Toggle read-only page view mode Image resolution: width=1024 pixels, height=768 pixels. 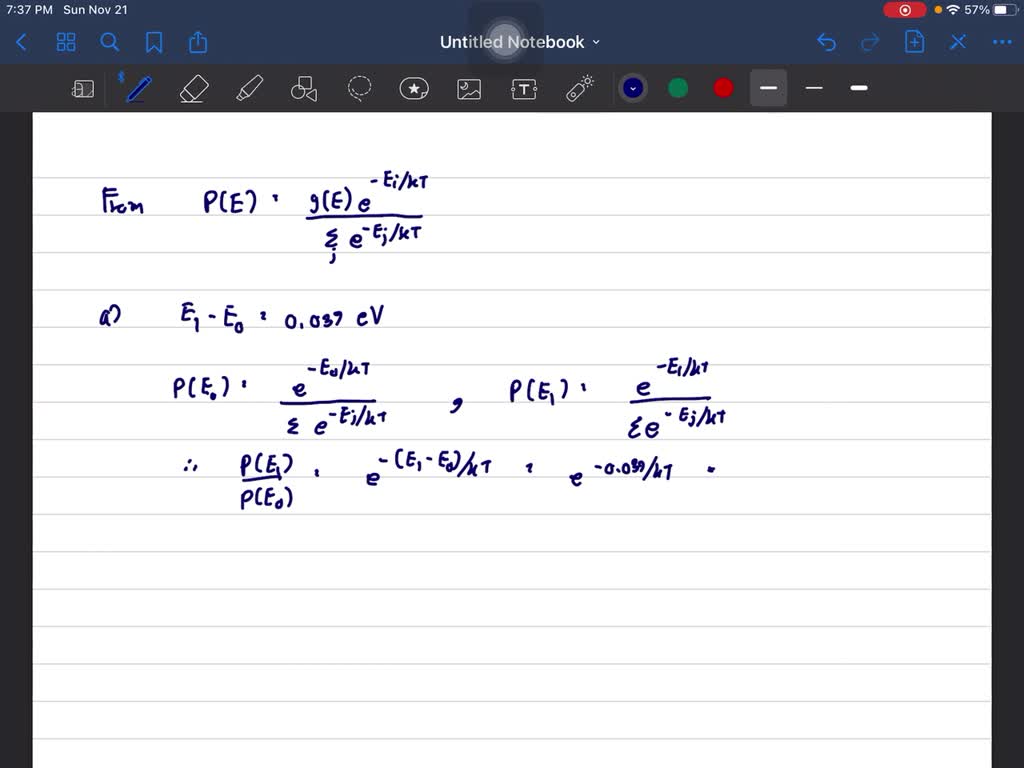83,88
